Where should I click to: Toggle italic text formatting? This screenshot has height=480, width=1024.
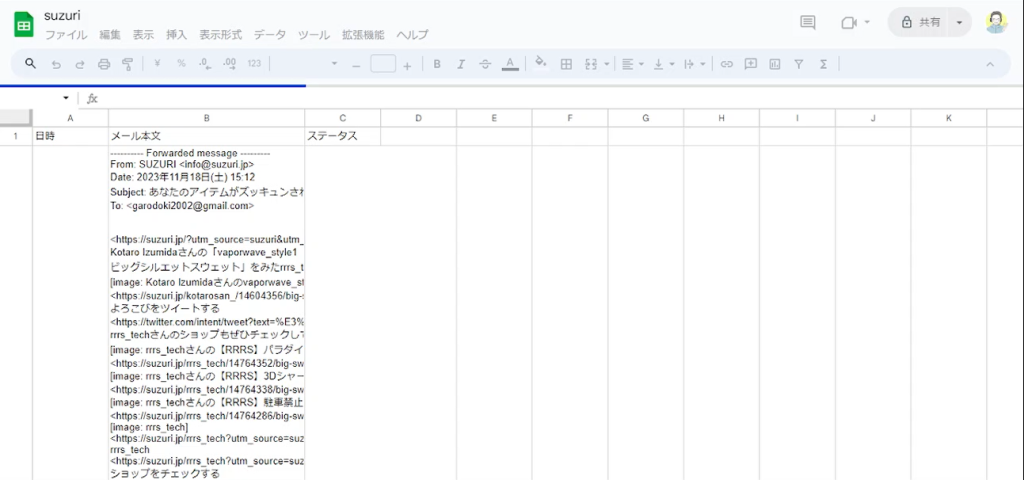(461, 64)
